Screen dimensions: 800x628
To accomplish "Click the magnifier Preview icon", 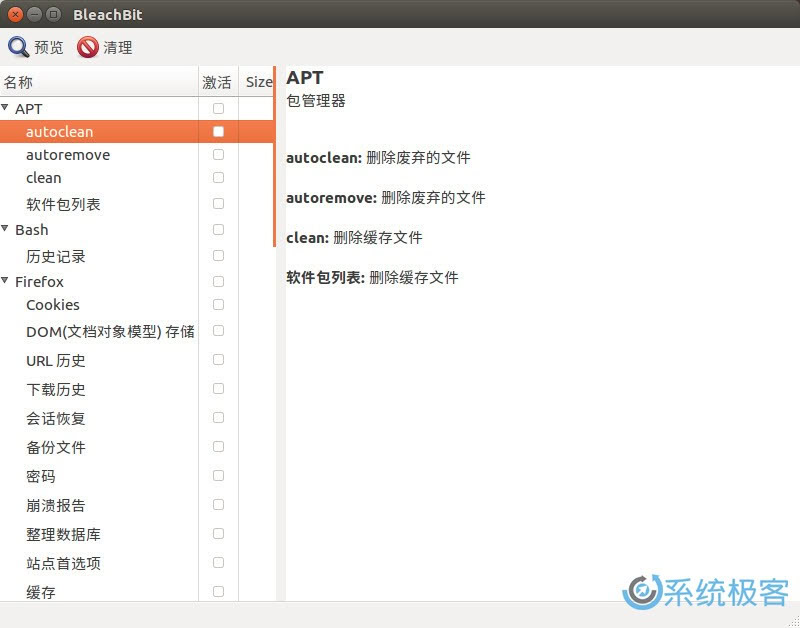I will point(18,47).
